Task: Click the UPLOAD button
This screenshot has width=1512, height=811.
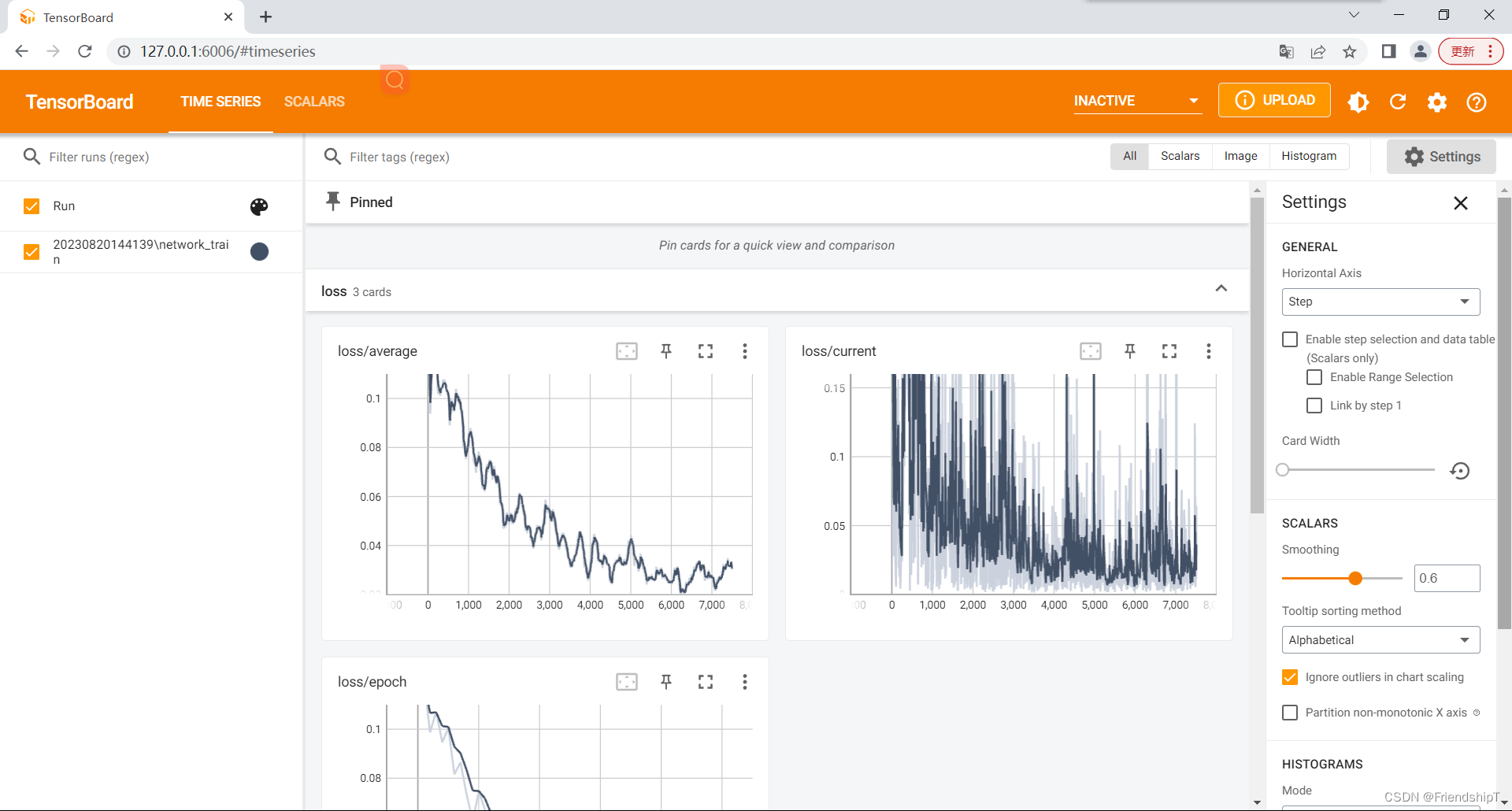Action: pos(1274,100)
